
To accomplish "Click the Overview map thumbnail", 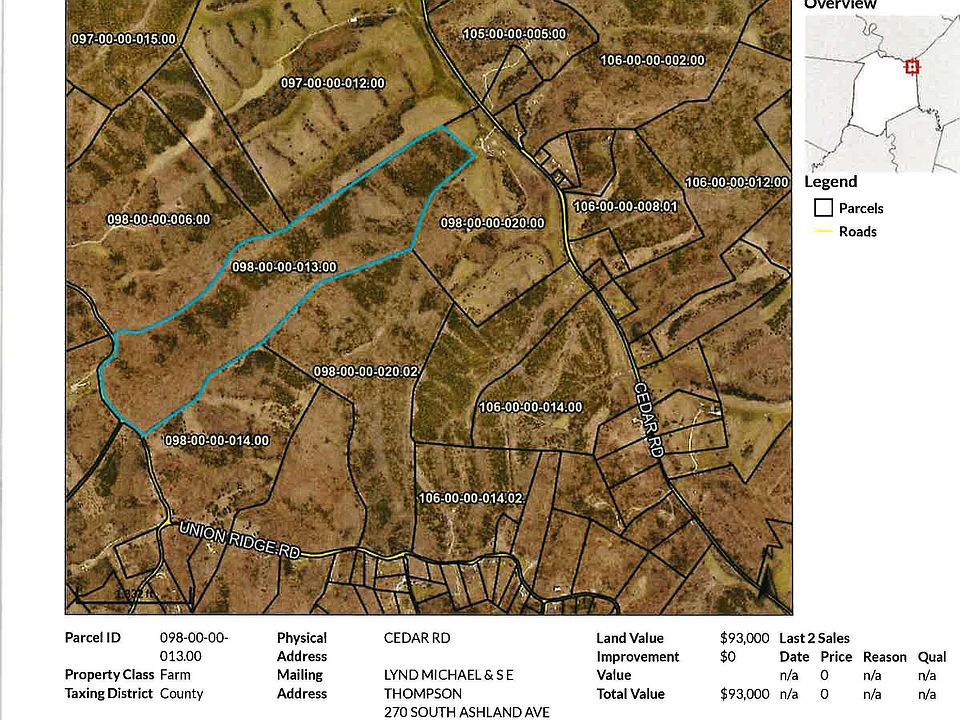I will [x=882, y=94].
